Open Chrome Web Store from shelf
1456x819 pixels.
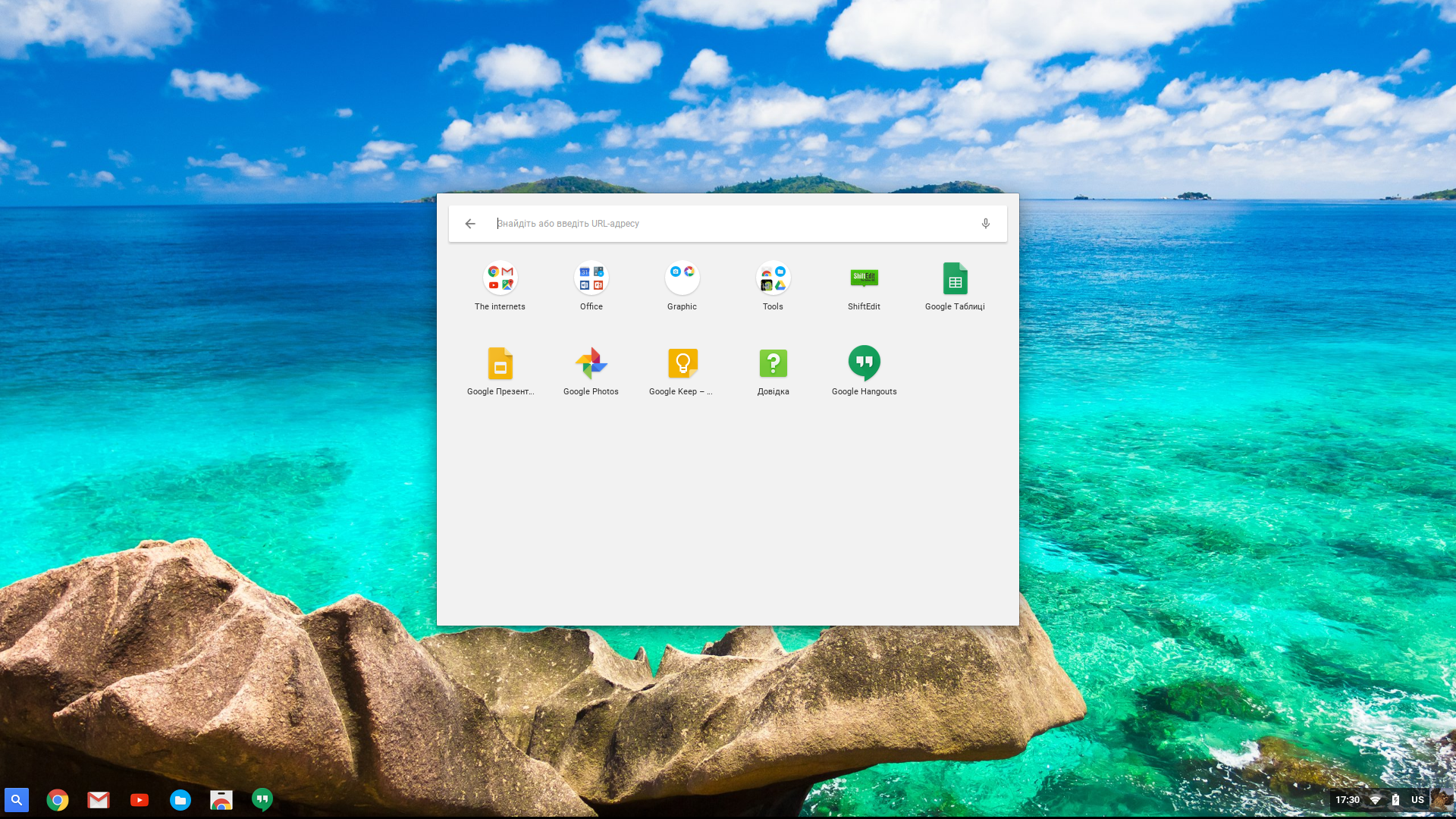pyautogui.click(x=221, y=799)
